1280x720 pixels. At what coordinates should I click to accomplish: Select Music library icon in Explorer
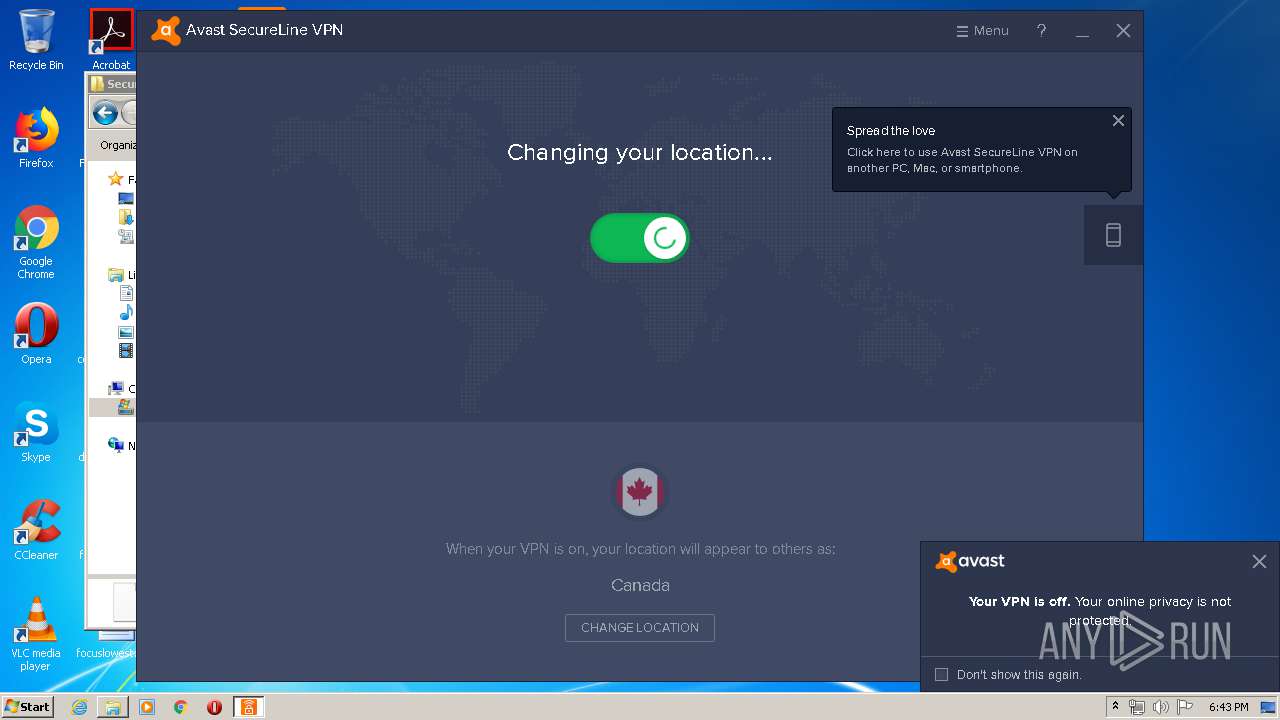126,312
